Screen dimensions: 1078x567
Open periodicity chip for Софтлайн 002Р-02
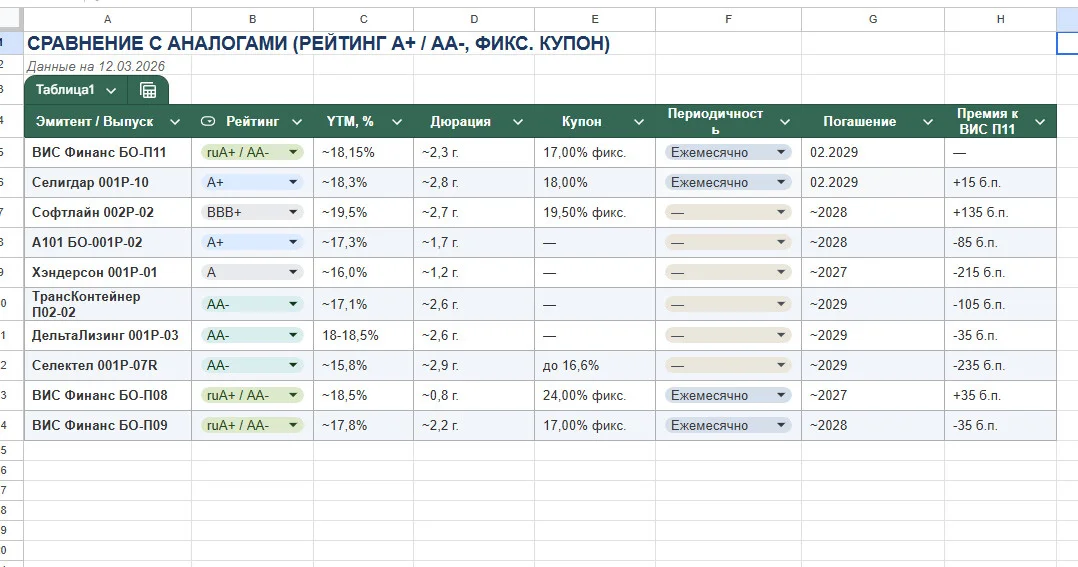point(728,212)
